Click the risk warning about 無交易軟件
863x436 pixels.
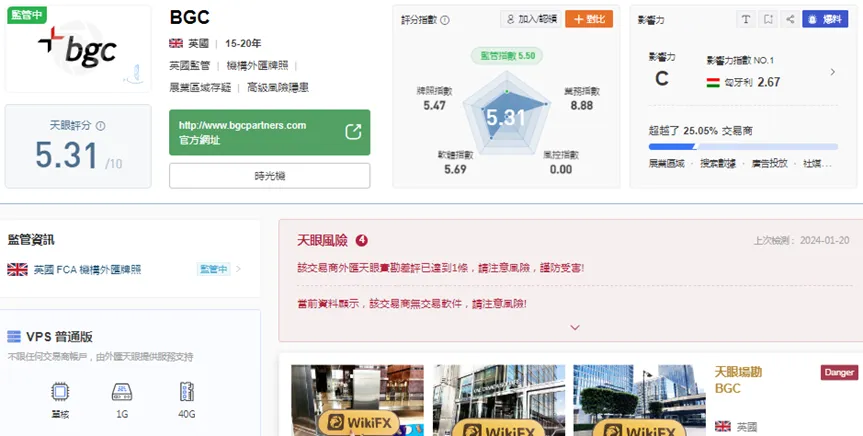coord(412,303)
